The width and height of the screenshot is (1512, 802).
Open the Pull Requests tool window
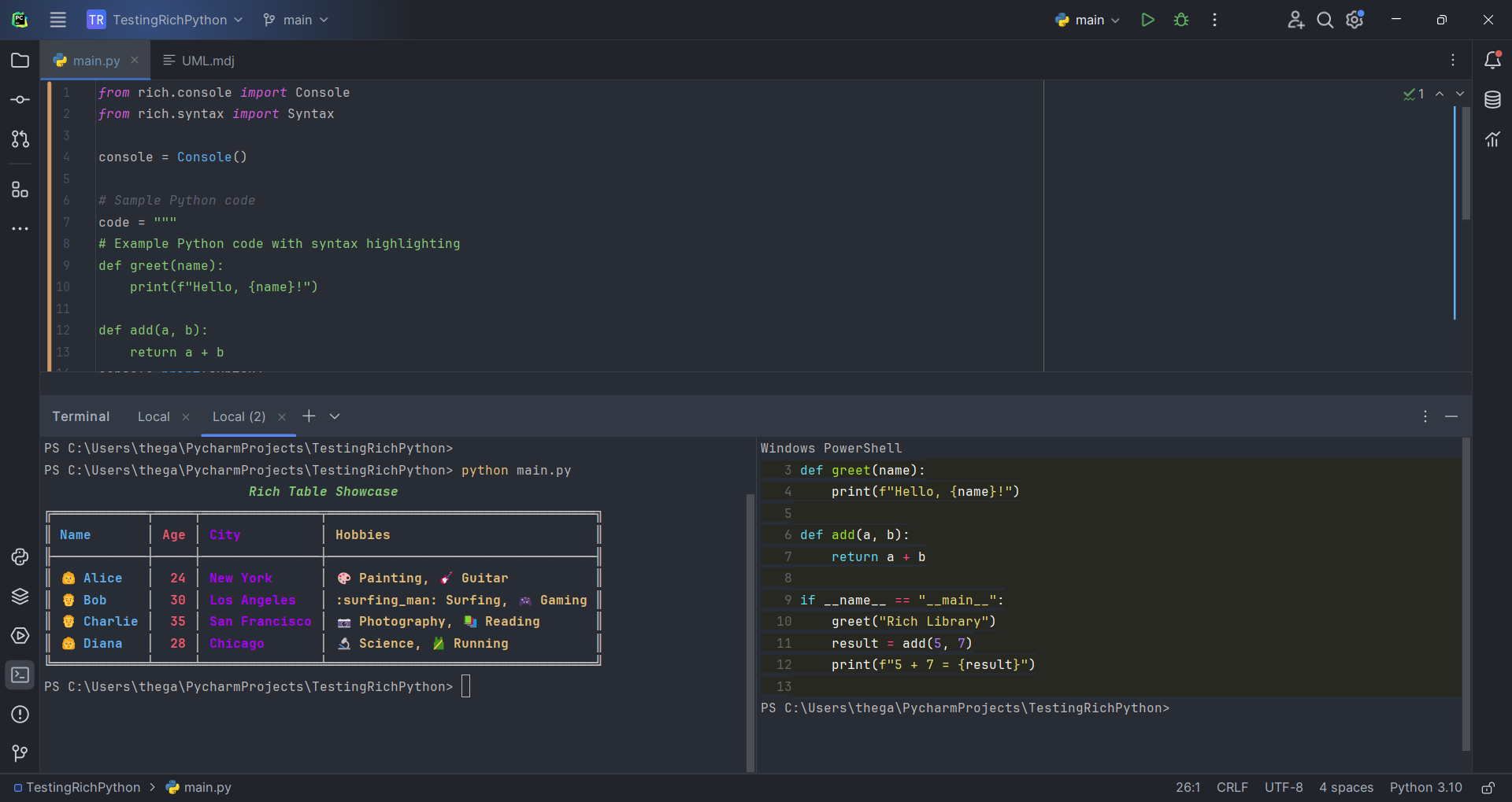coord(20,139)
